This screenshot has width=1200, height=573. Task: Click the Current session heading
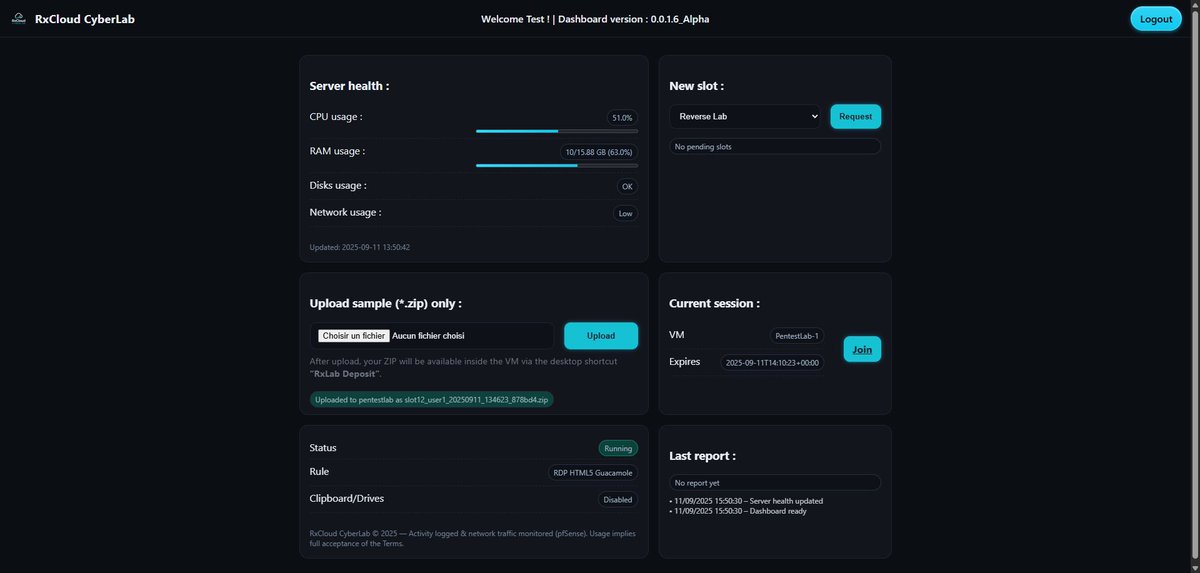click(715, 303)
